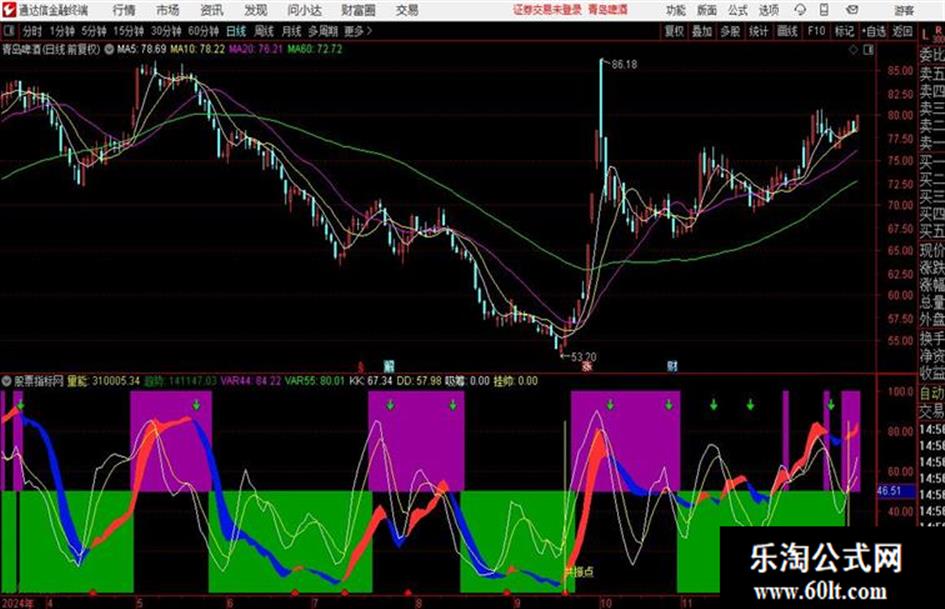Image resolution: width=945 pixels, height=609 pixels.
Task: Open the 行情 menu
Action: pyautogui.click(x=124, y=10)
